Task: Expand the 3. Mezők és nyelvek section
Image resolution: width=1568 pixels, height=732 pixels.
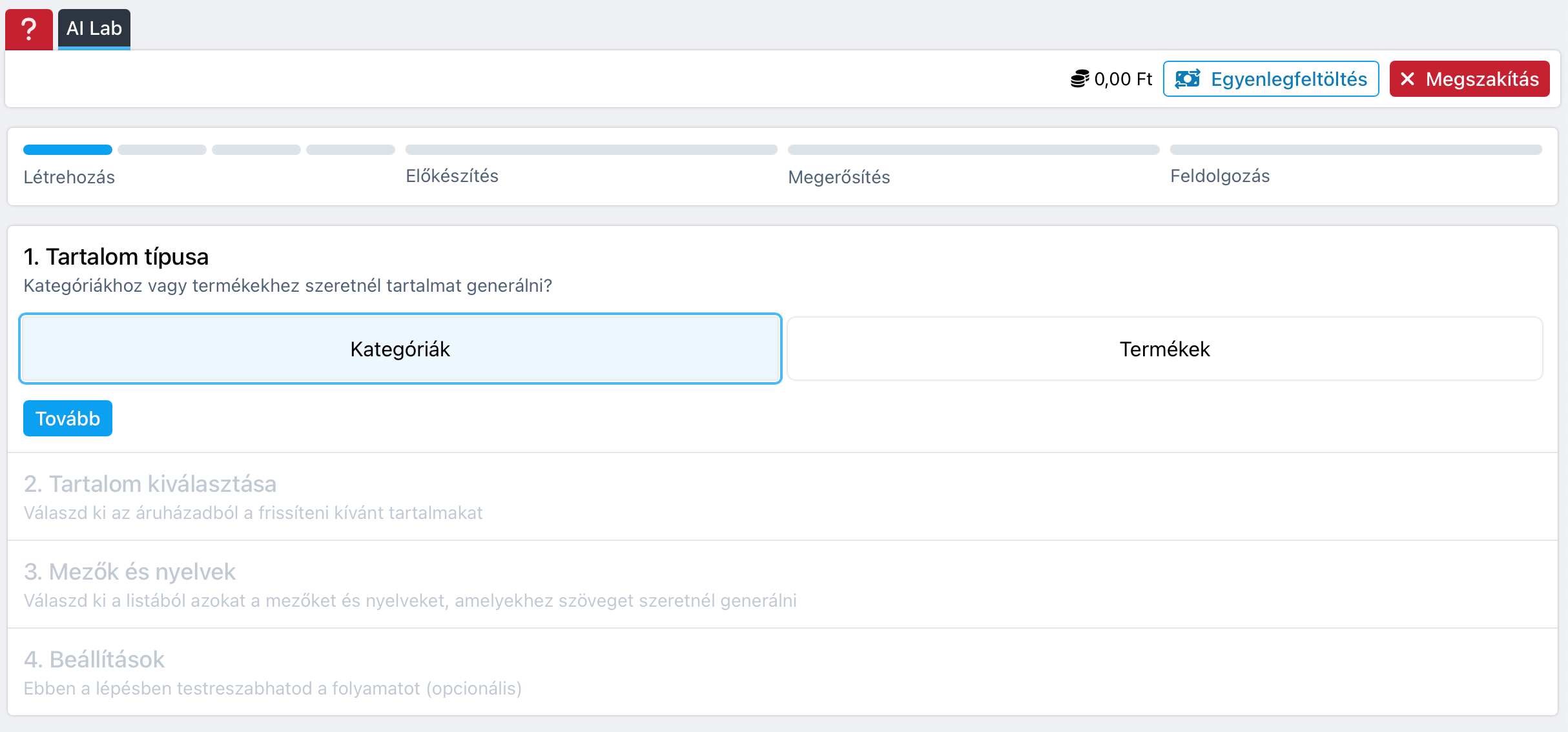Action: [130, 572]
